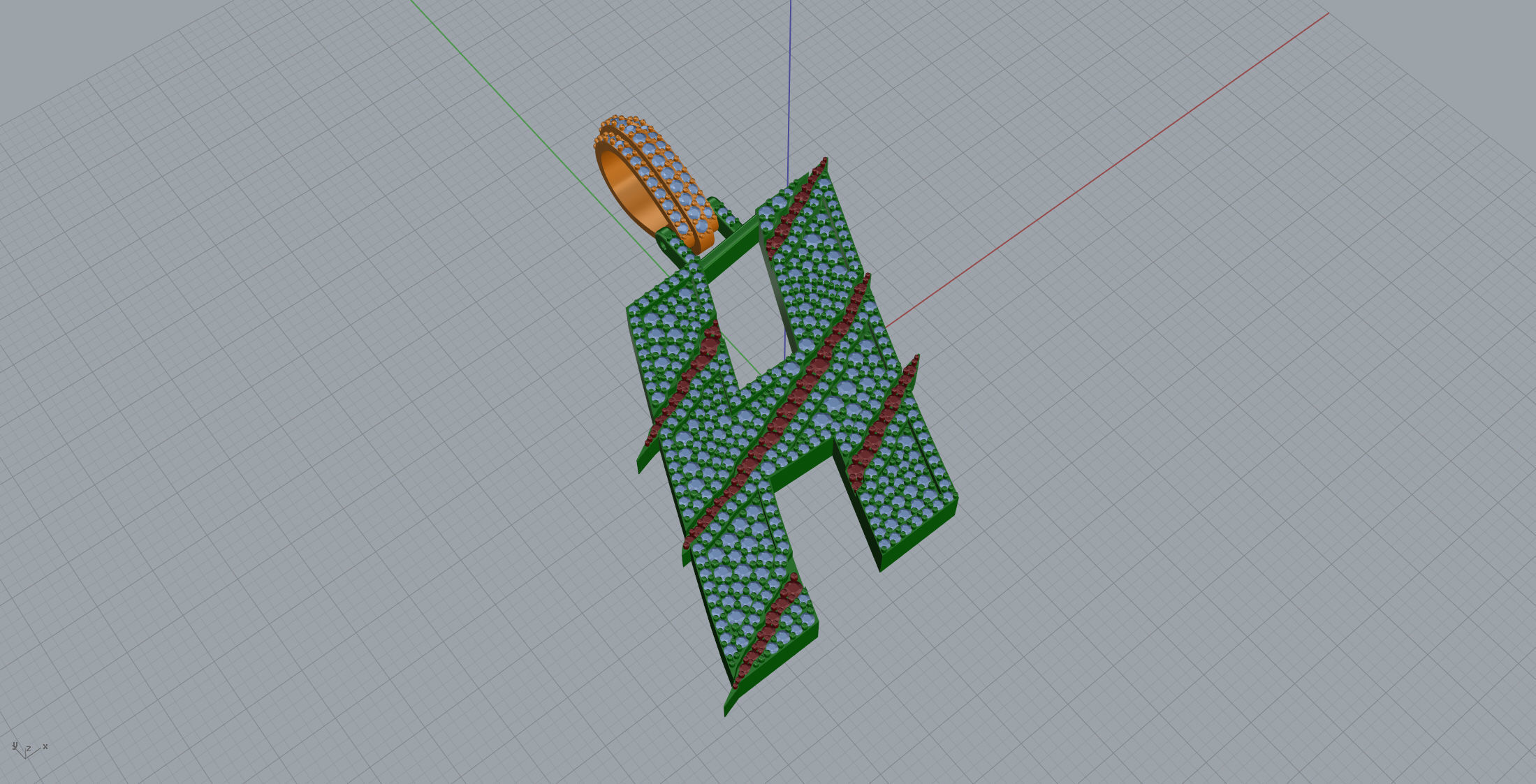Click the world XYZ axes icon
This screenshot has height=784, width=1536.
click(x=29, y=750)
